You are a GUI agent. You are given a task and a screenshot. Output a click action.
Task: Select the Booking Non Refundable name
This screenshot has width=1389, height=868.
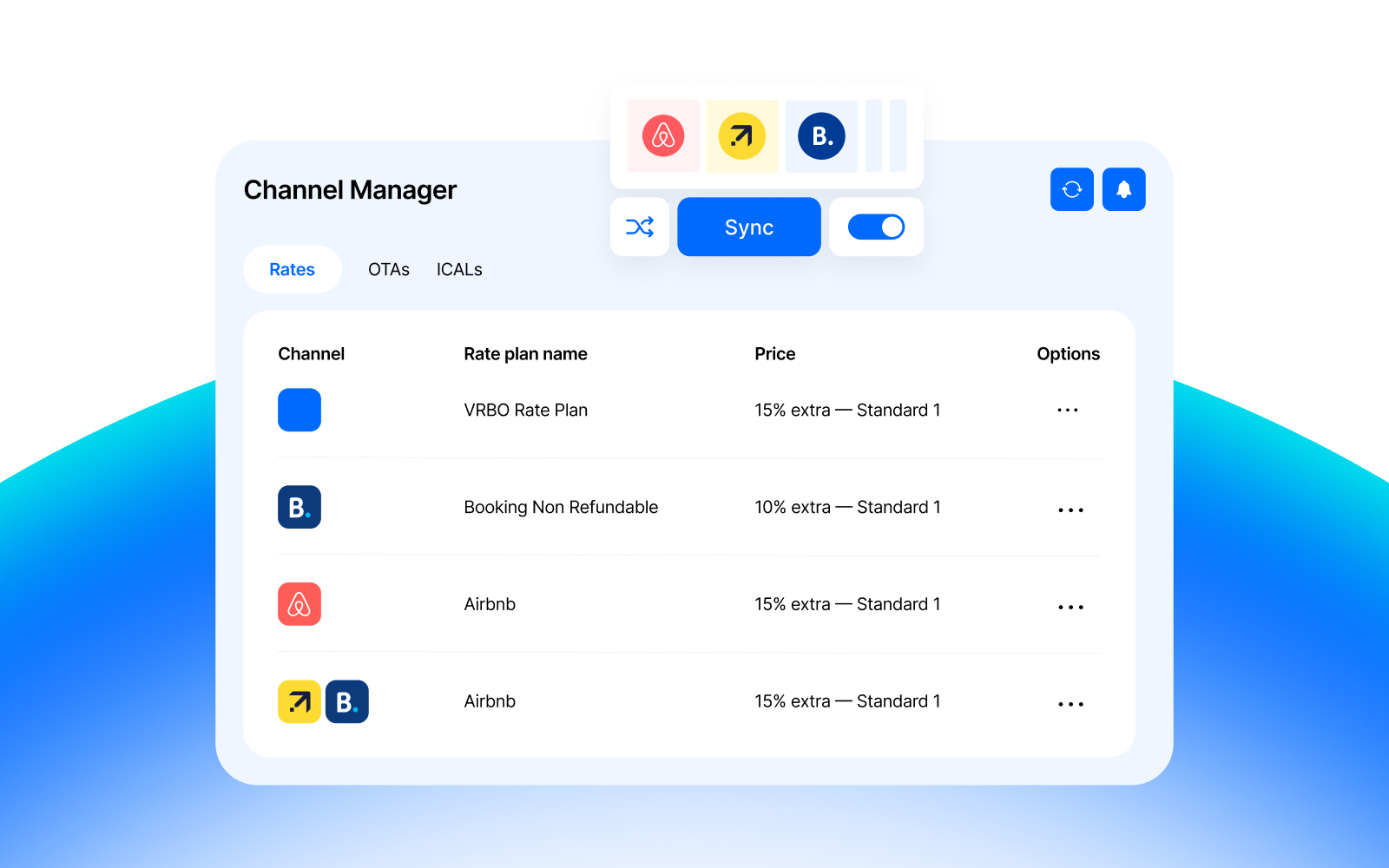[x=561, y=507]
